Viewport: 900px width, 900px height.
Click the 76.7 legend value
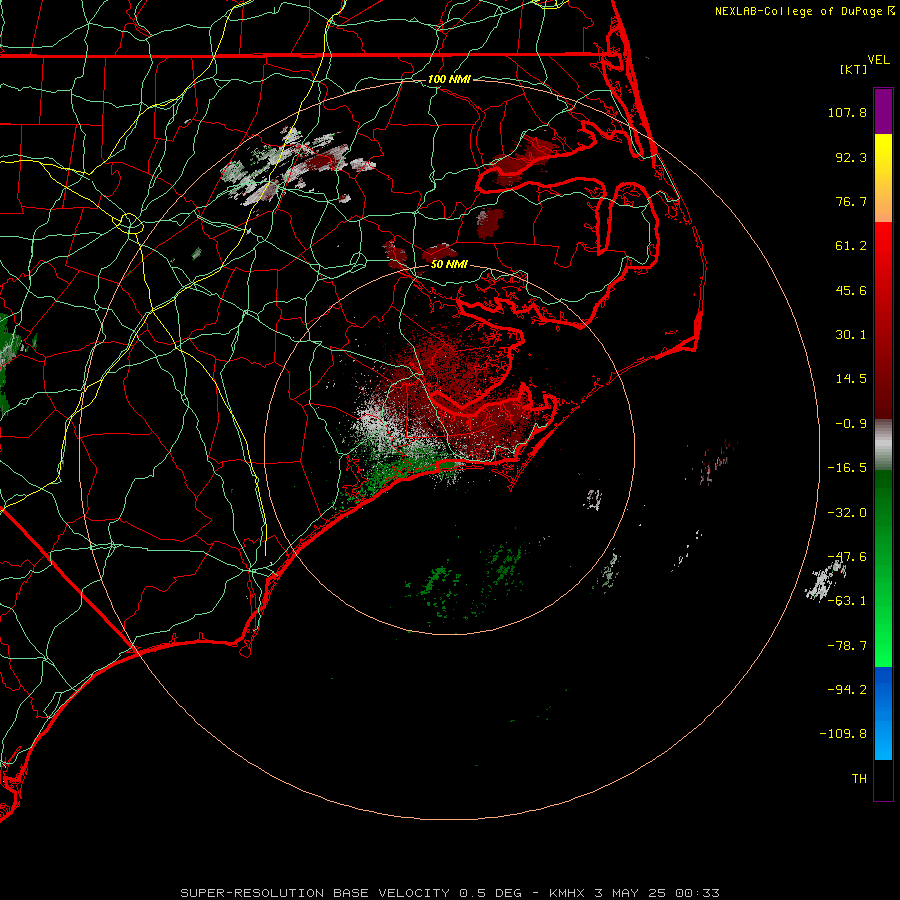[851, 201]
